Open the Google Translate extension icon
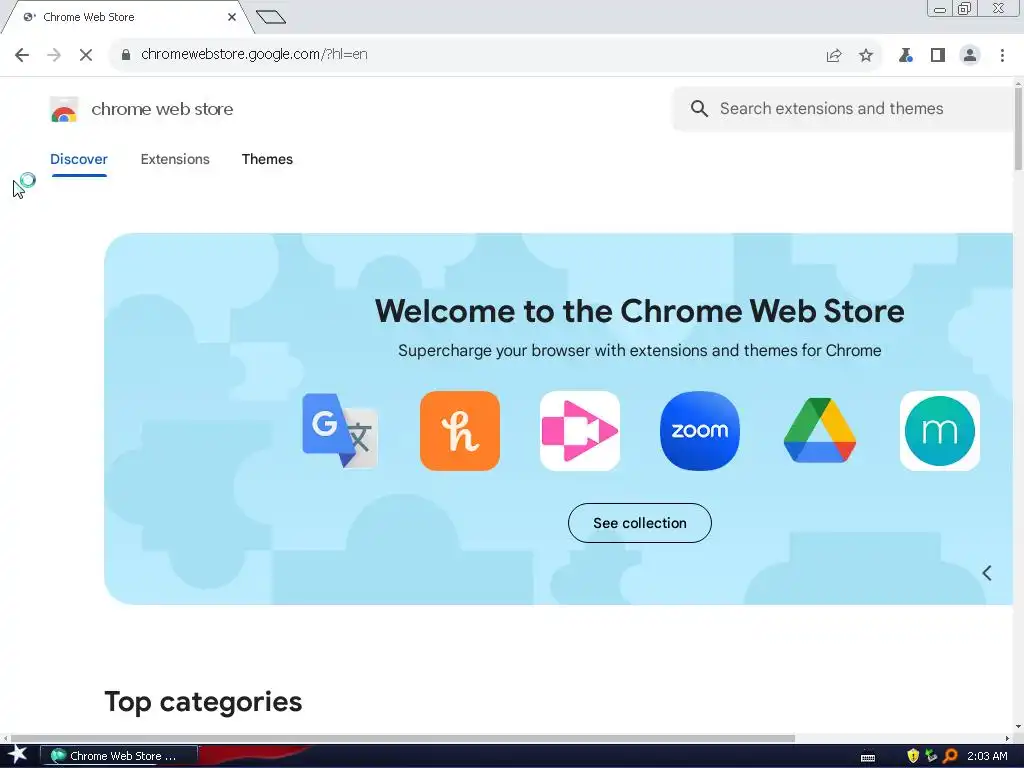 340,431
